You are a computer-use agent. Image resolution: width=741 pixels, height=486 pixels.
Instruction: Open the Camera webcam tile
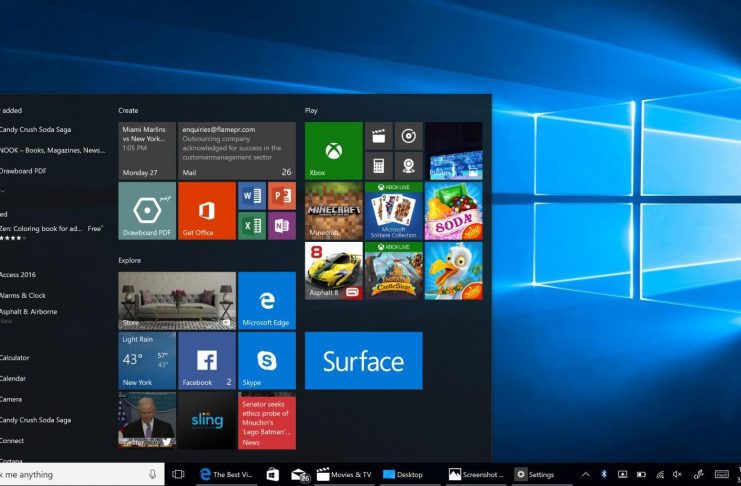(408, 166)
